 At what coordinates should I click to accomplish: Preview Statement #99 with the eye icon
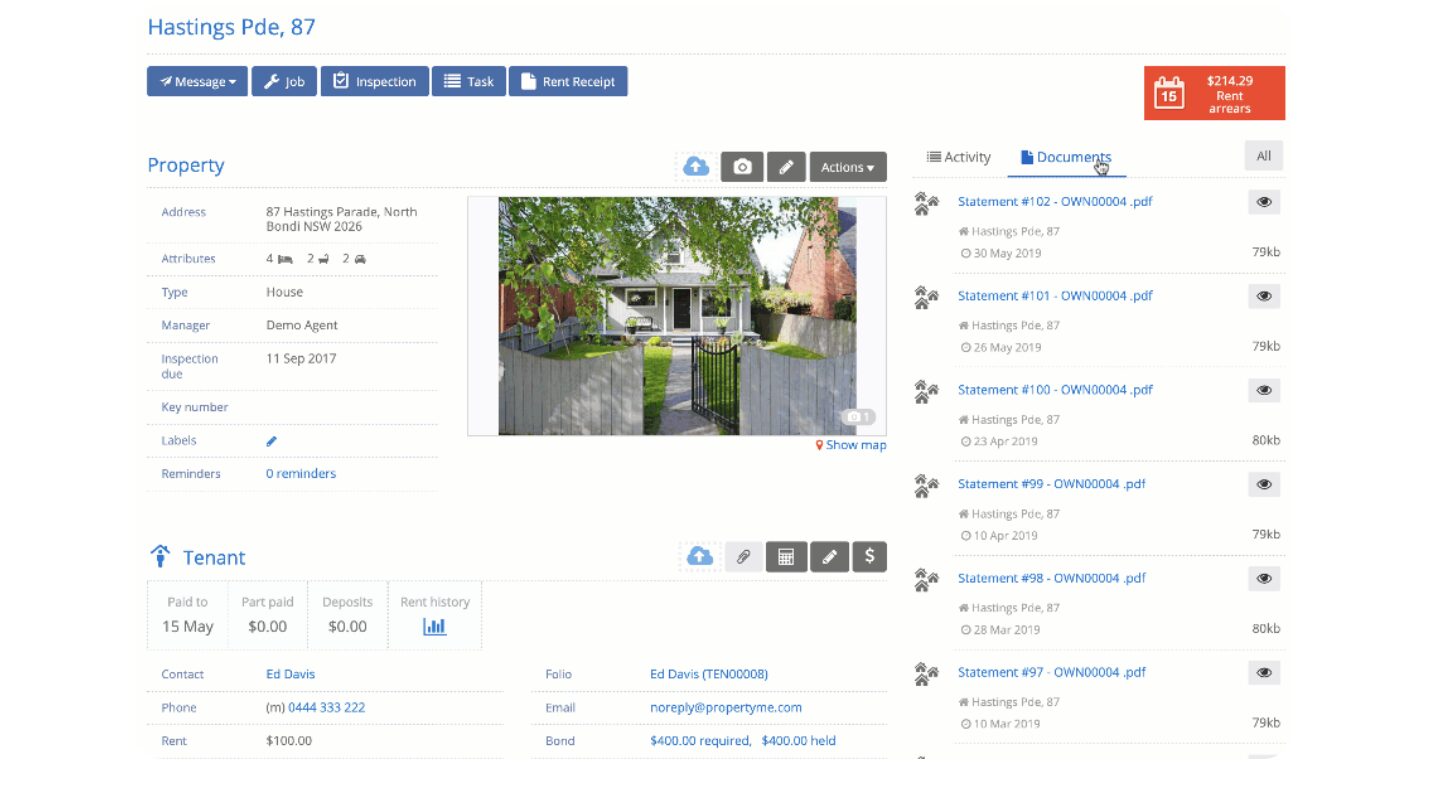coord(1264,484)
